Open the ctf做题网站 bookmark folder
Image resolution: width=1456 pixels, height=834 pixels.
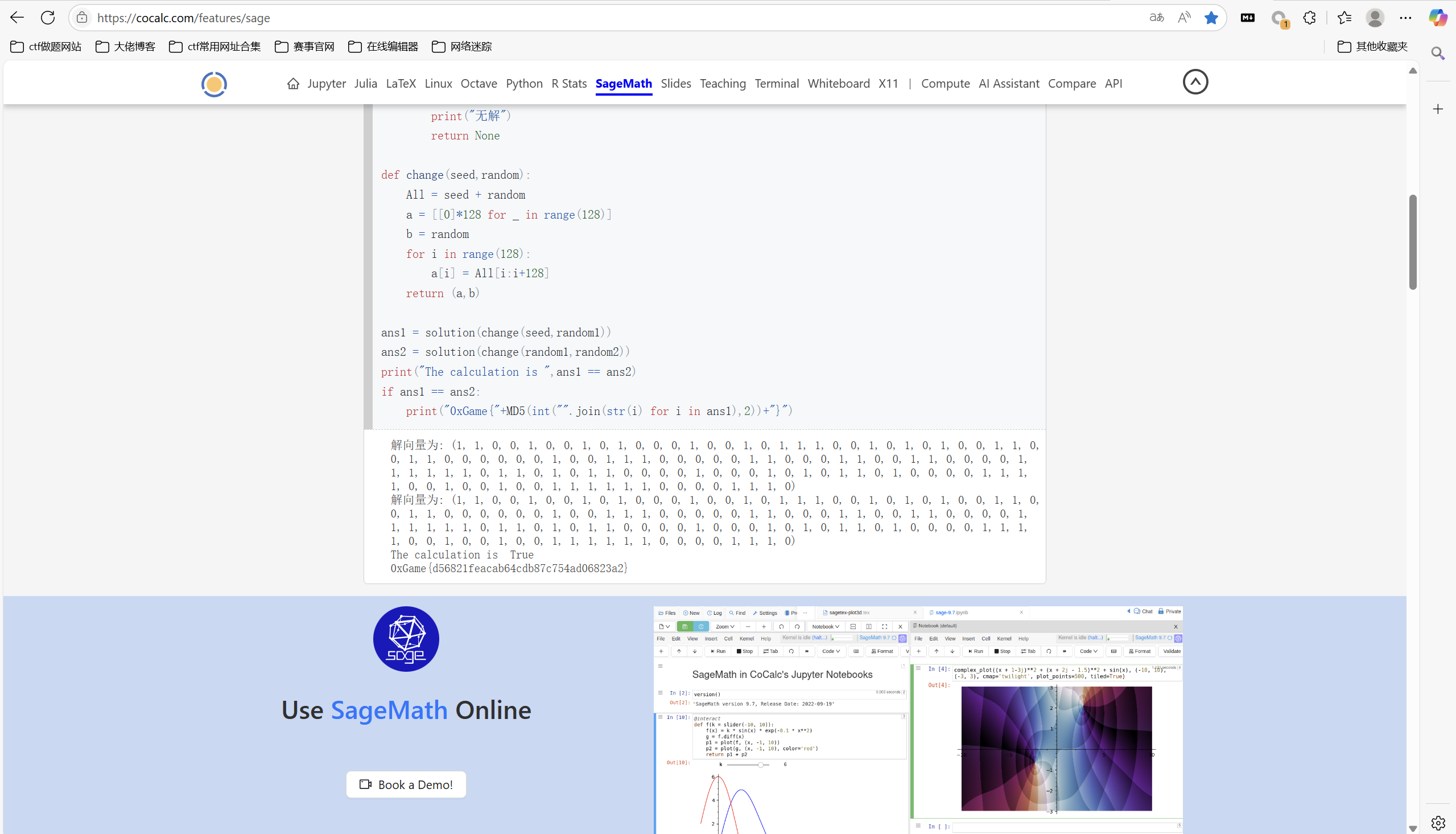[x=46, y=47]
